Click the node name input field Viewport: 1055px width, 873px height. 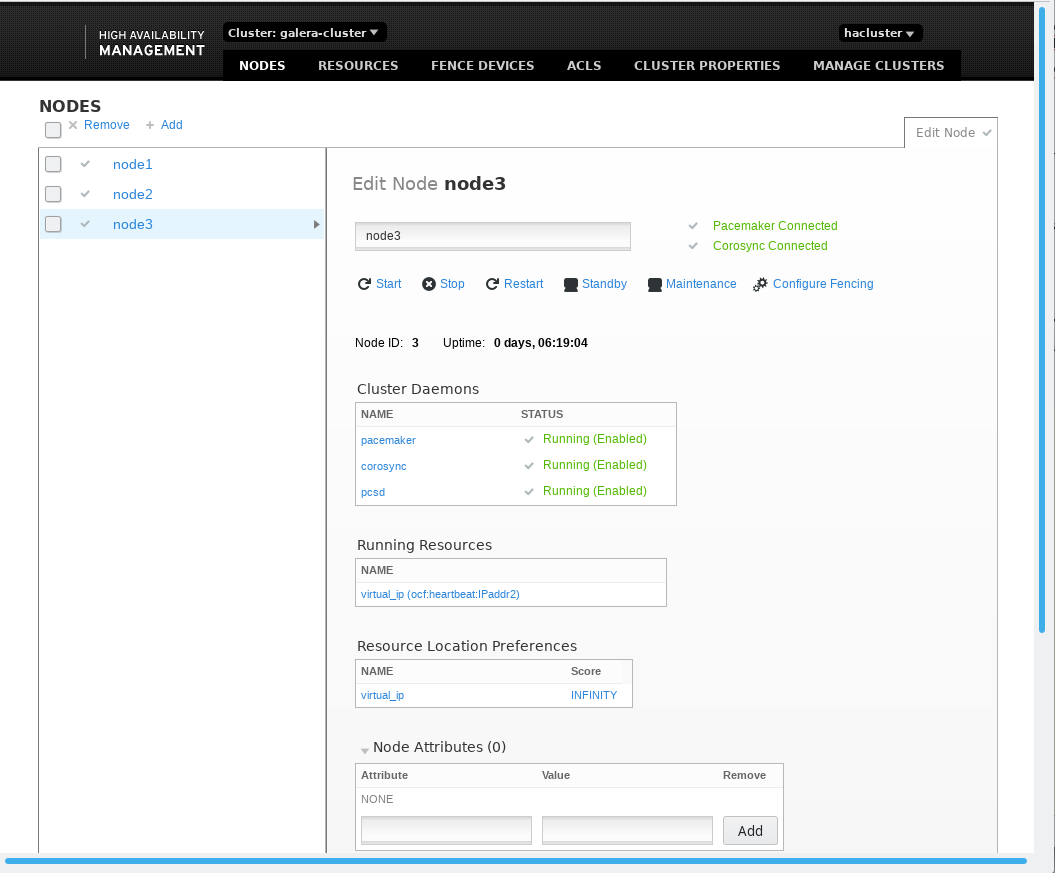pyautogui.click(x=493, y=236)
